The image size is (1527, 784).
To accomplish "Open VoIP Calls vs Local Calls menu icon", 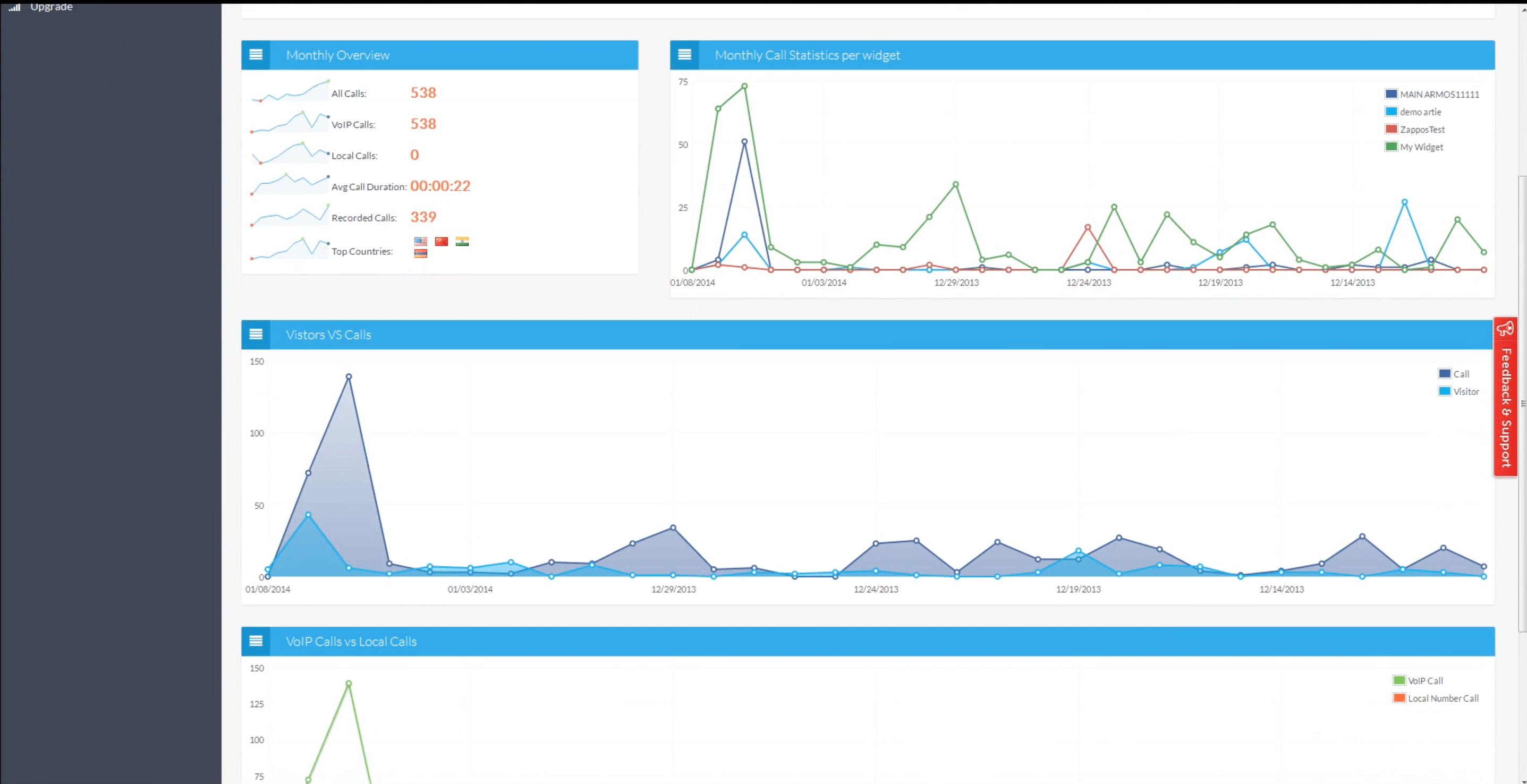I will [256, 641].
